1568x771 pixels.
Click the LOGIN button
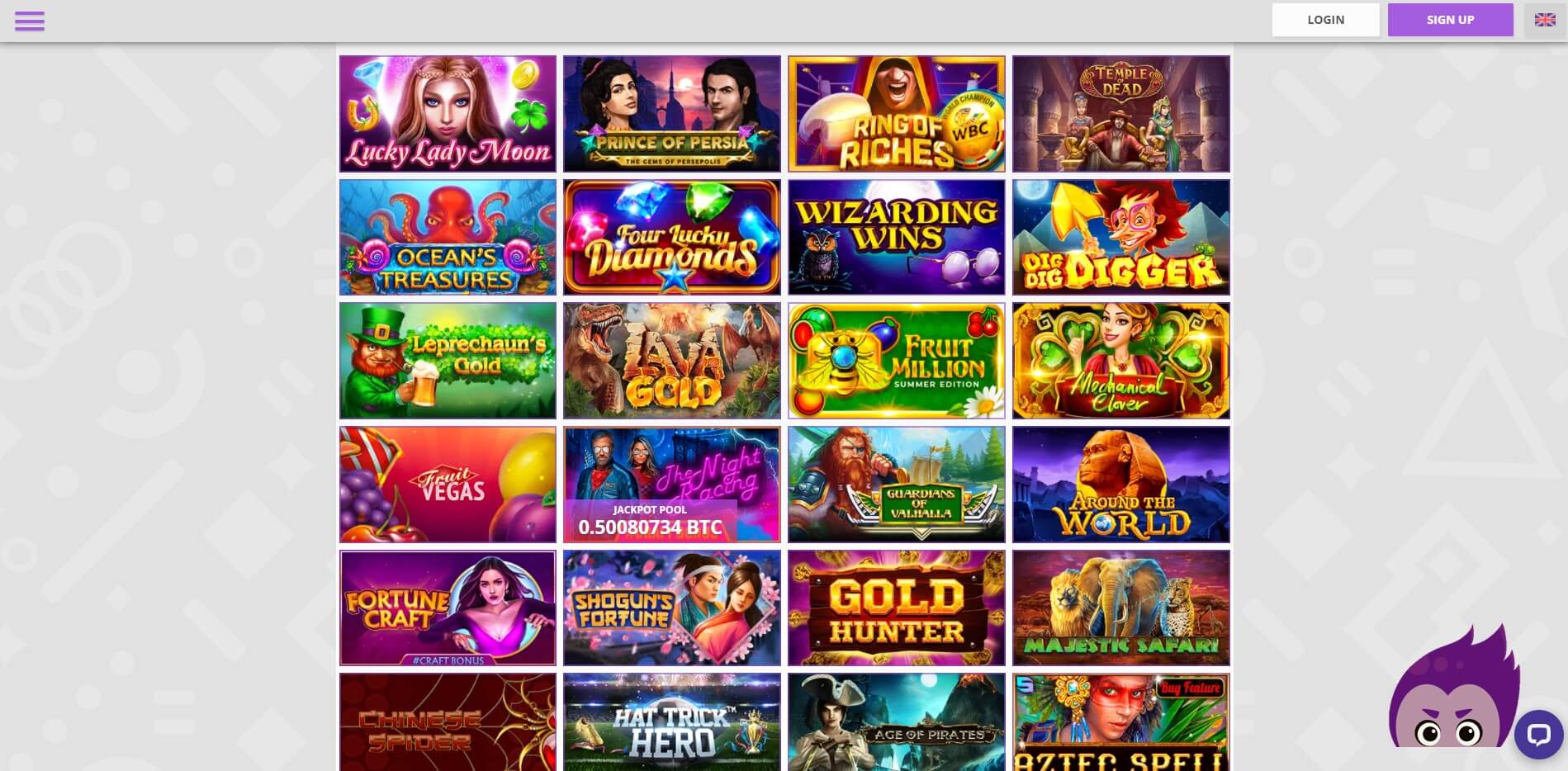[1325, 20]
